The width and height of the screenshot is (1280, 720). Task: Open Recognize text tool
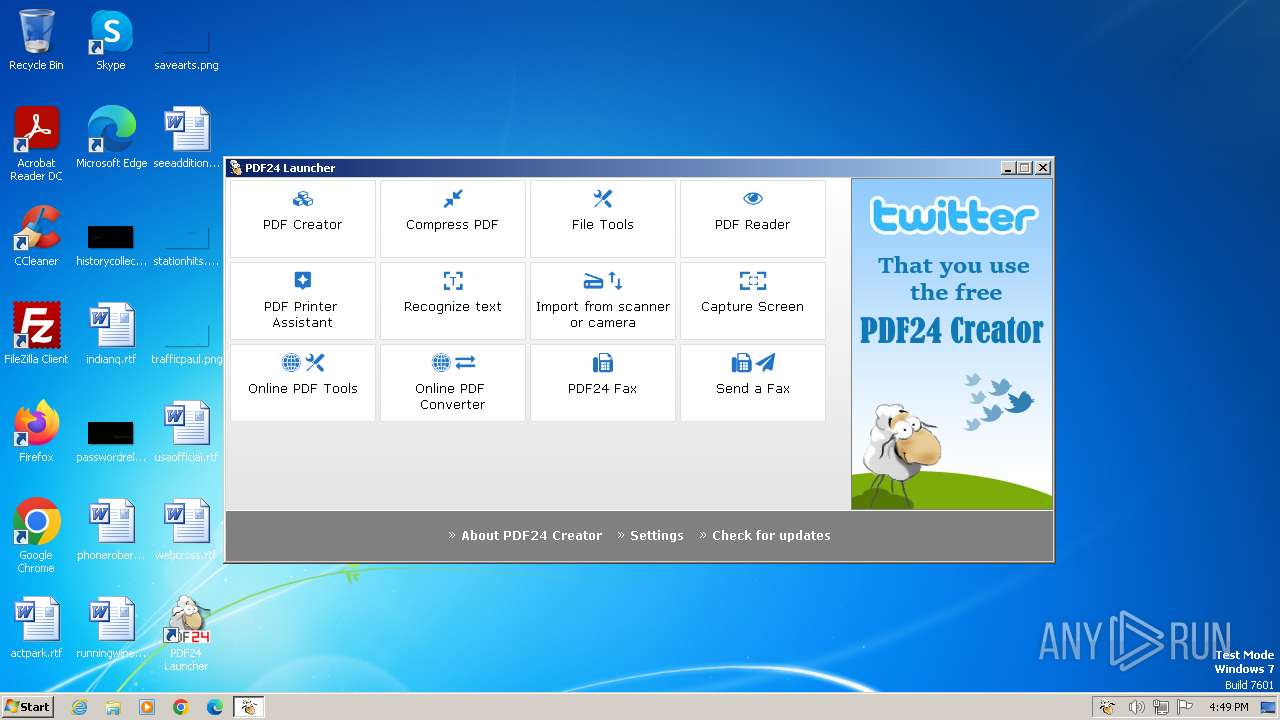(x=453, y=300)
